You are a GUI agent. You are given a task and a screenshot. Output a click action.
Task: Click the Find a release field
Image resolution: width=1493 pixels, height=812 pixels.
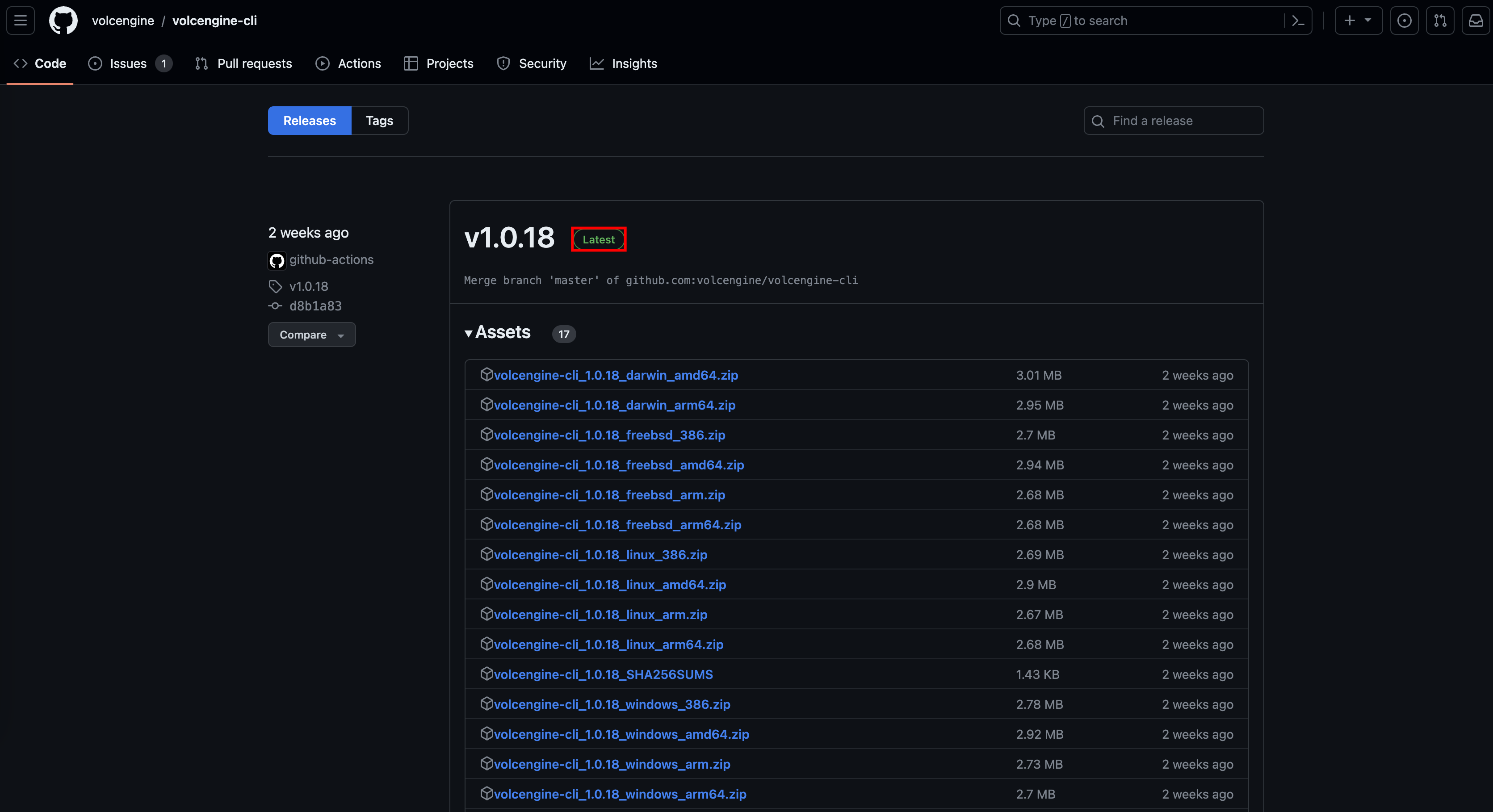point(1174,121)
